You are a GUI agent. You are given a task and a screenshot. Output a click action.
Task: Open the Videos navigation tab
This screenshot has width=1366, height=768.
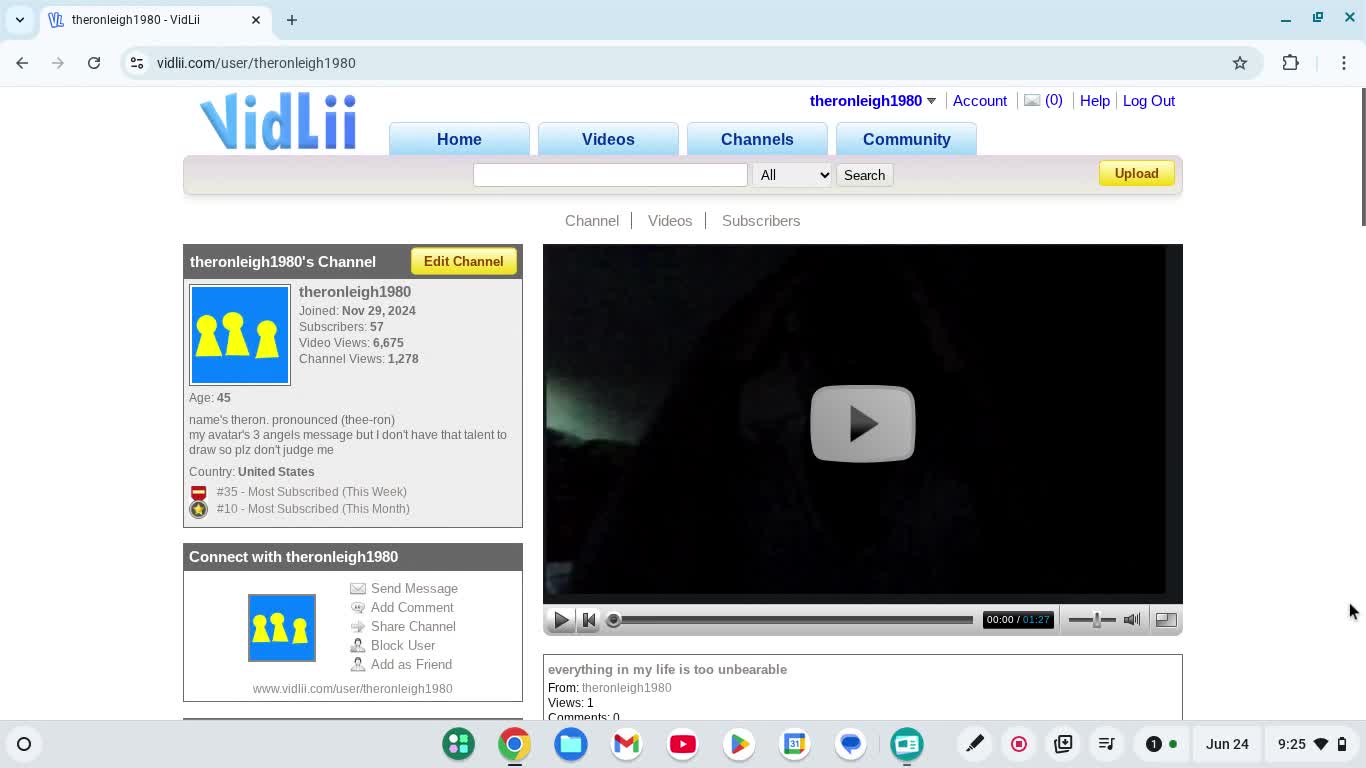(x=608, y=139)
